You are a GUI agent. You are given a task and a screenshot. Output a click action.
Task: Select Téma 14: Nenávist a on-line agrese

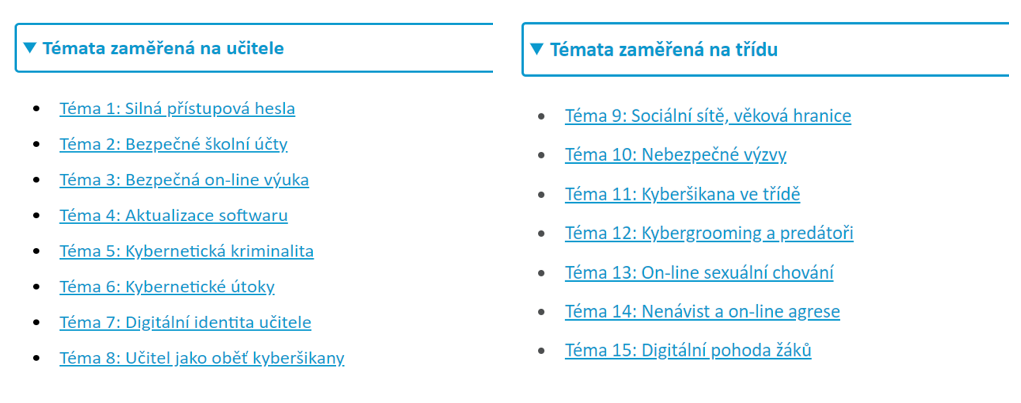pyautogui.click(x=702, y=311)
